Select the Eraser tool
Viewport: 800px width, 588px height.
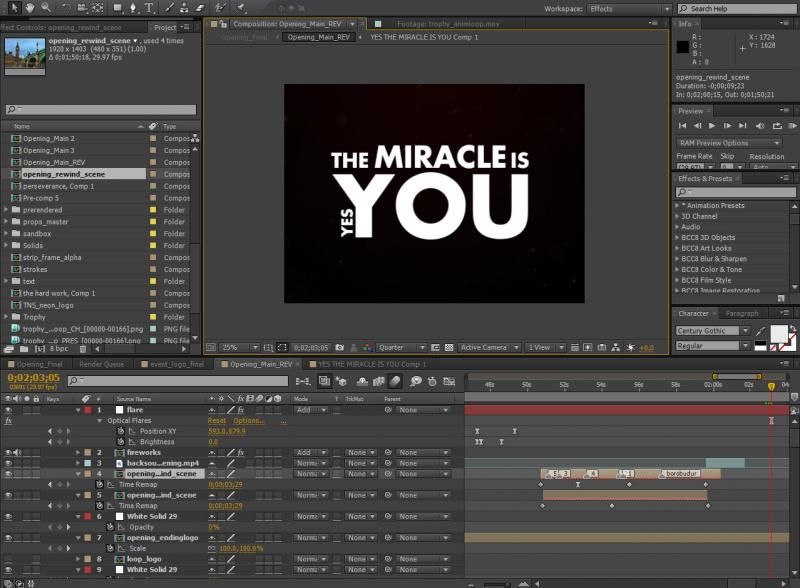(x=199, y=8)
